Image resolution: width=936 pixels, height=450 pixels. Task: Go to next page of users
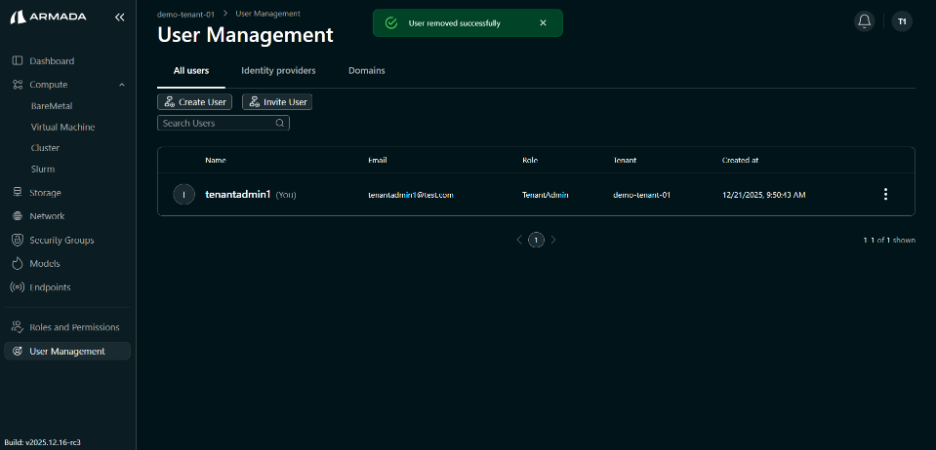point(554,240)
